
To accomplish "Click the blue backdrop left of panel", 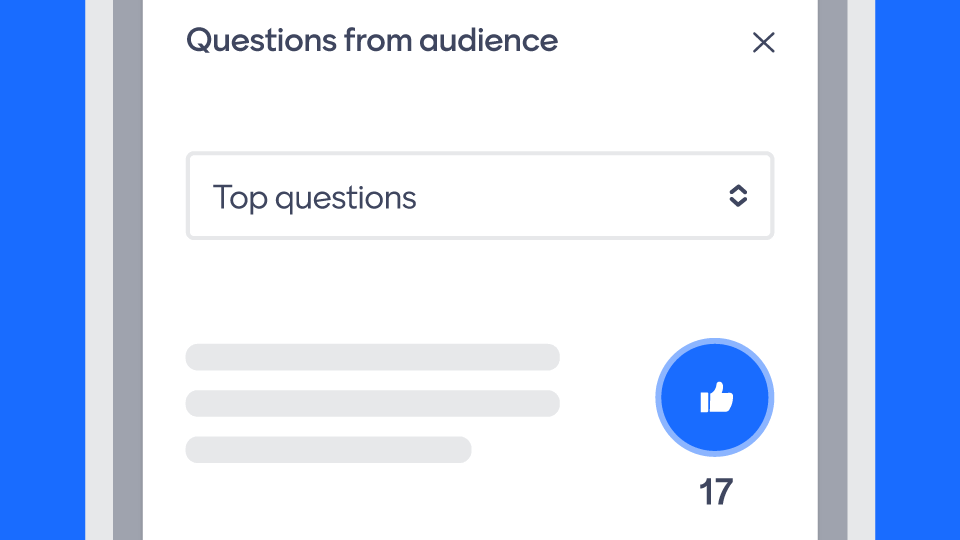I will (x=42, y=270).
